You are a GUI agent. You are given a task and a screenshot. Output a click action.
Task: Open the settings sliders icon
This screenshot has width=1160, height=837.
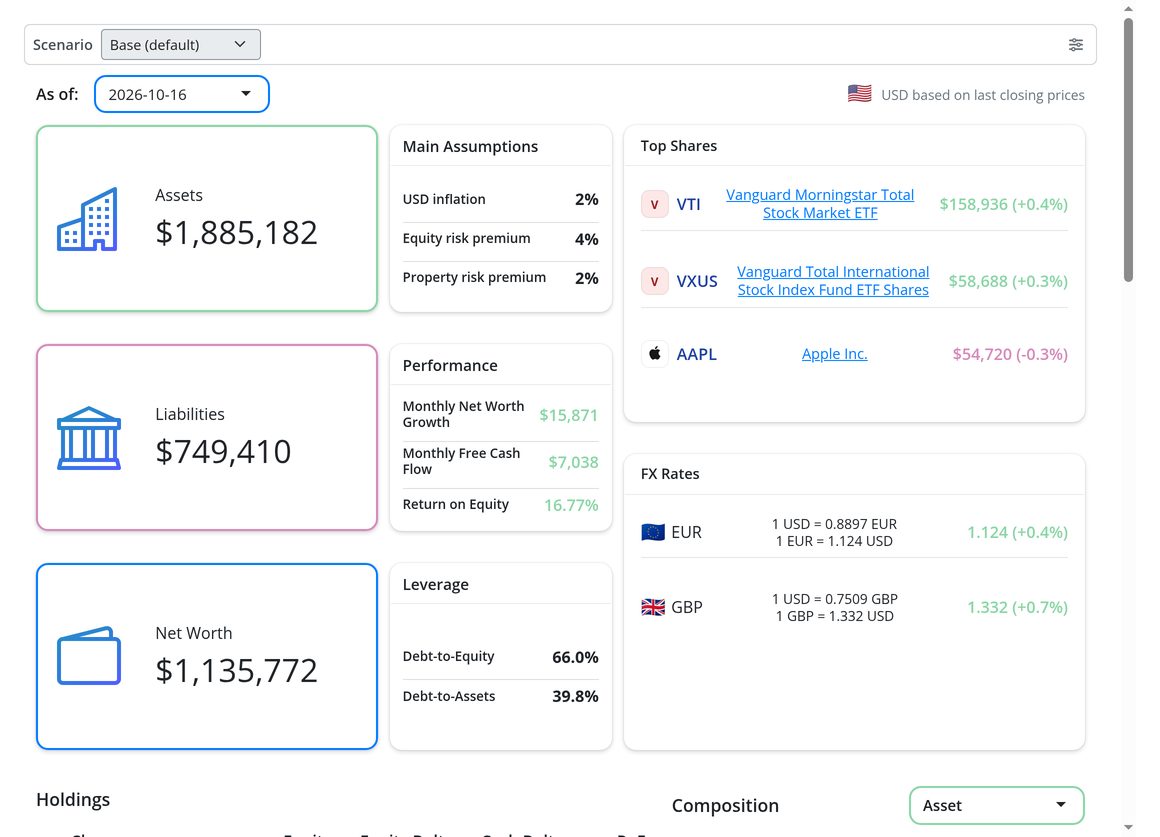tap(1076, 44)
